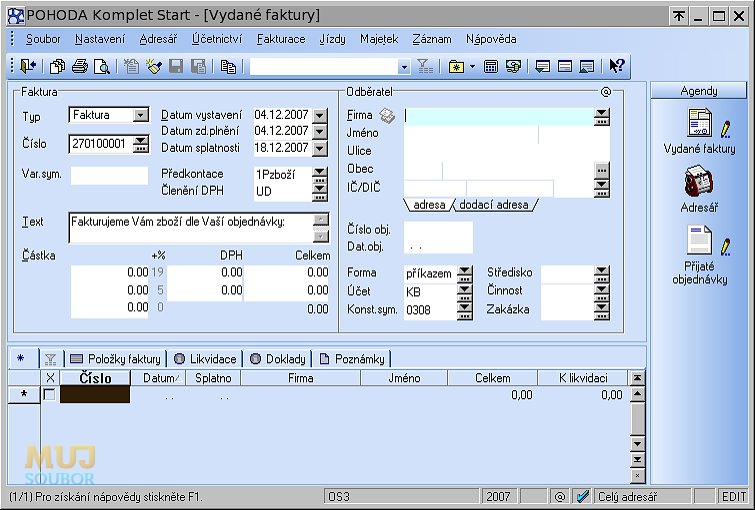Open the Soubor menu

click(x=43, y=39)
